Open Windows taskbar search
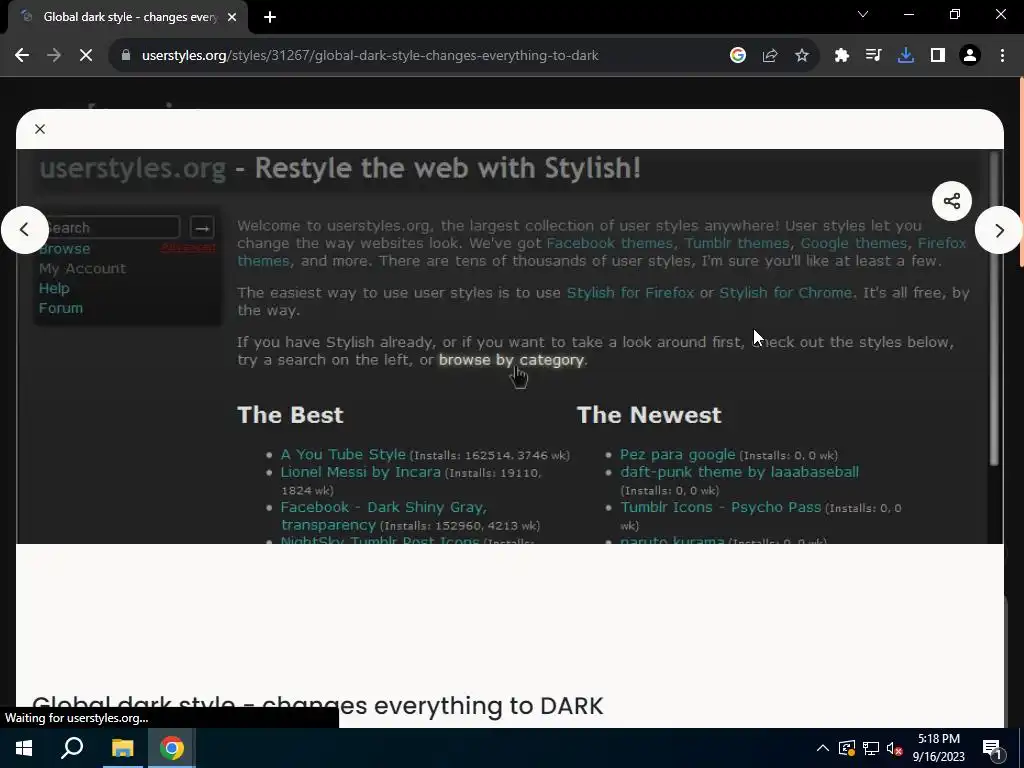The width and height of the screenshot is (1024, 768). pyautogui.click(x=72, y=748)
